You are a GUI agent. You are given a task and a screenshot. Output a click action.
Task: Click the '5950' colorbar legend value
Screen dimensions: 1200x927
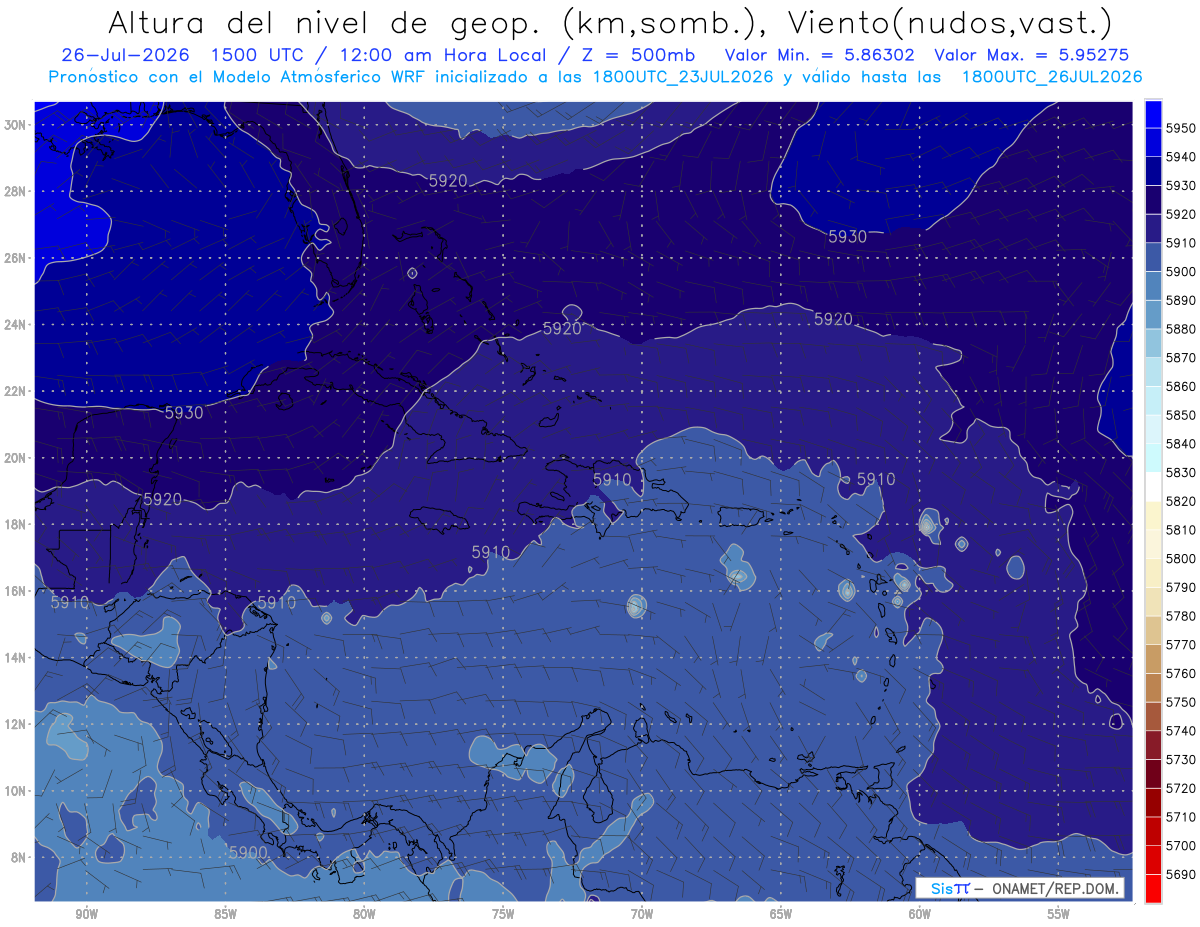1180,128
